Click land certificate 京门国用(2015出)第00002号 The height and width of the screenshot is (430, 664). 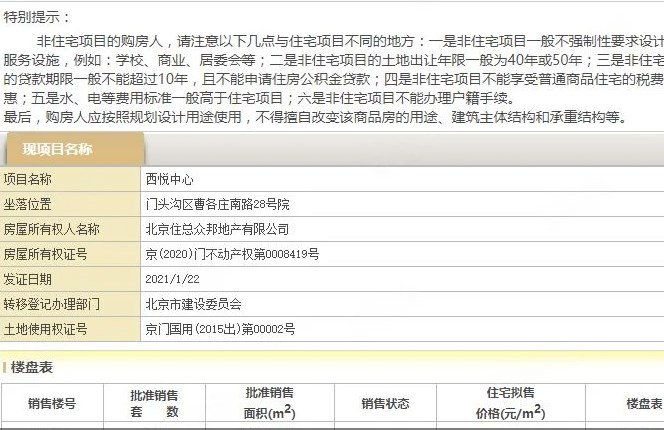220,328
